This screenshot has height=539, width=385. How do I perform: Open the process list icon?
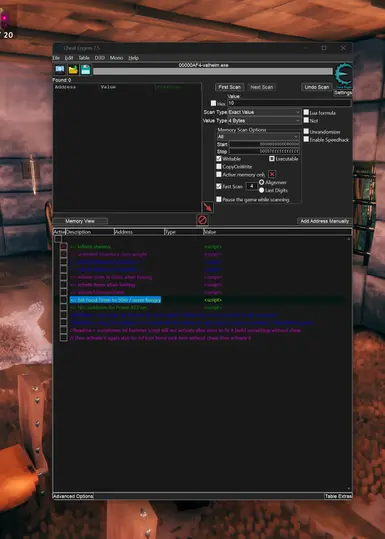pyautogui.click(x=60, y=70)
